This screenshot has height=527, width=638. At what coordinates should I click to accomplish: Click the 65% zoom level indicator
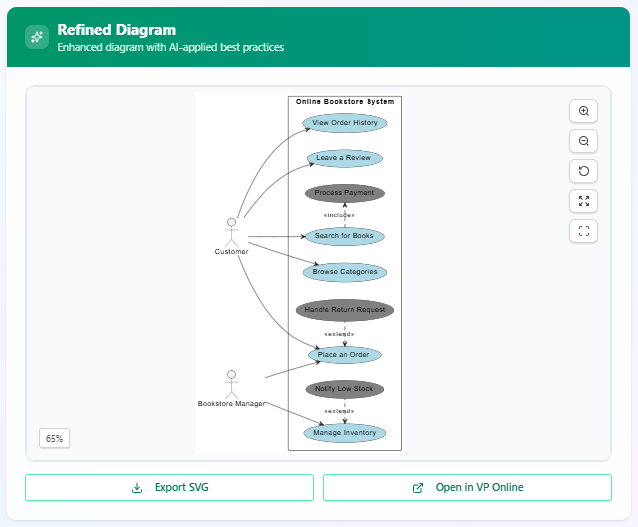coord(54,438)
